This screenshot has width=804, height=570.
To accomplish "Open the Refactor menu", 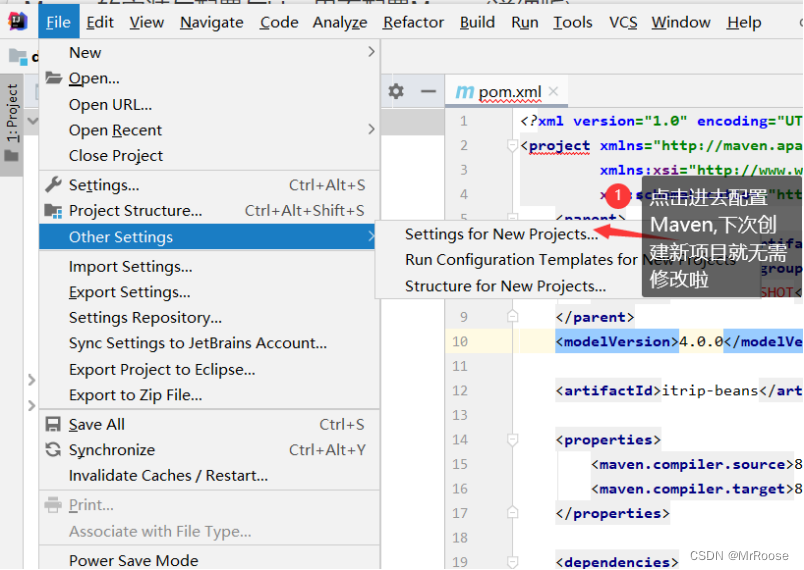I will [413, 22].
